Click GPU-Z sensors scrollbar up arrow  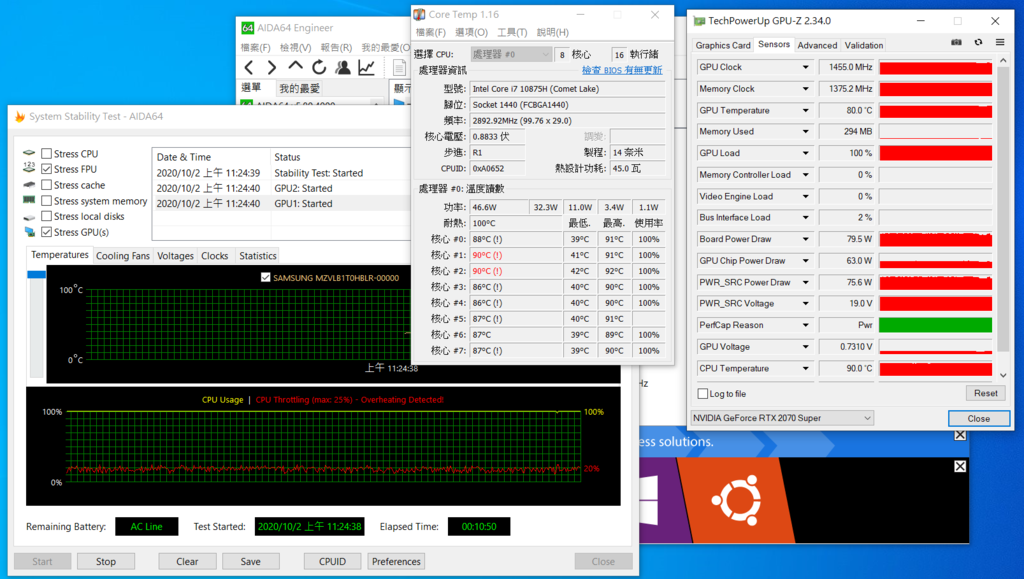coord(1003,61)
